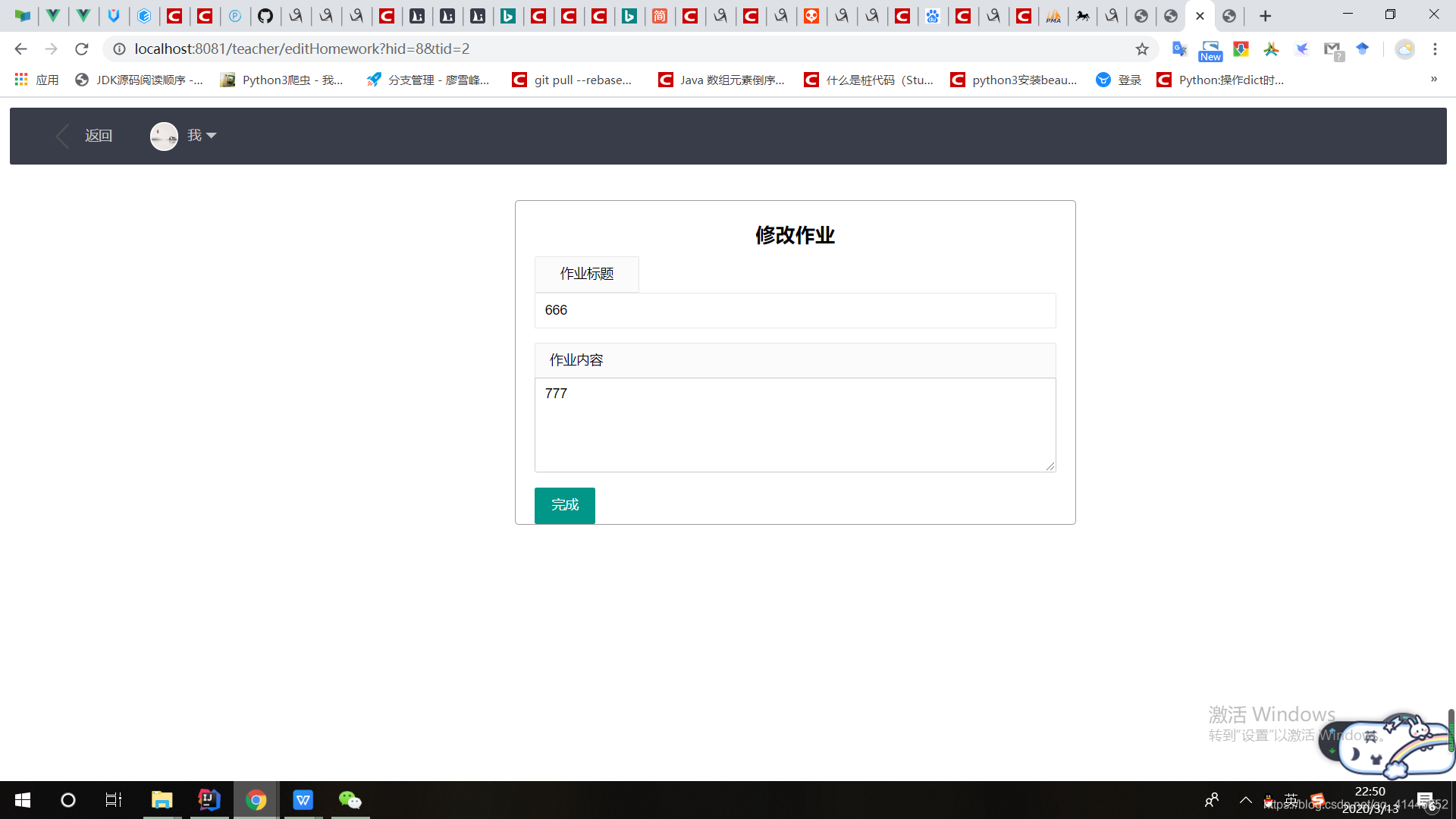
Task: Open WeChat from the taskbar
Action: (x=350, y=799)
